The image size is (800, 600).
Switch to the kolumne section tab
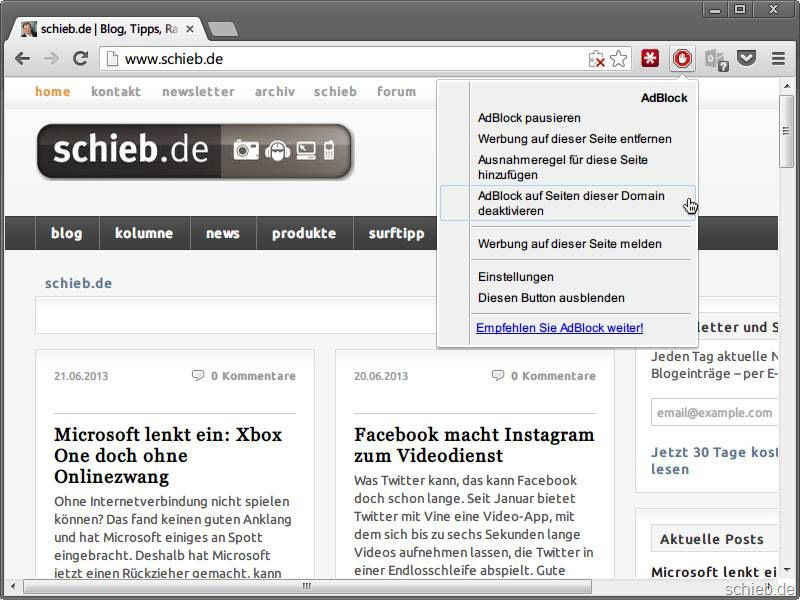[144, 233]
